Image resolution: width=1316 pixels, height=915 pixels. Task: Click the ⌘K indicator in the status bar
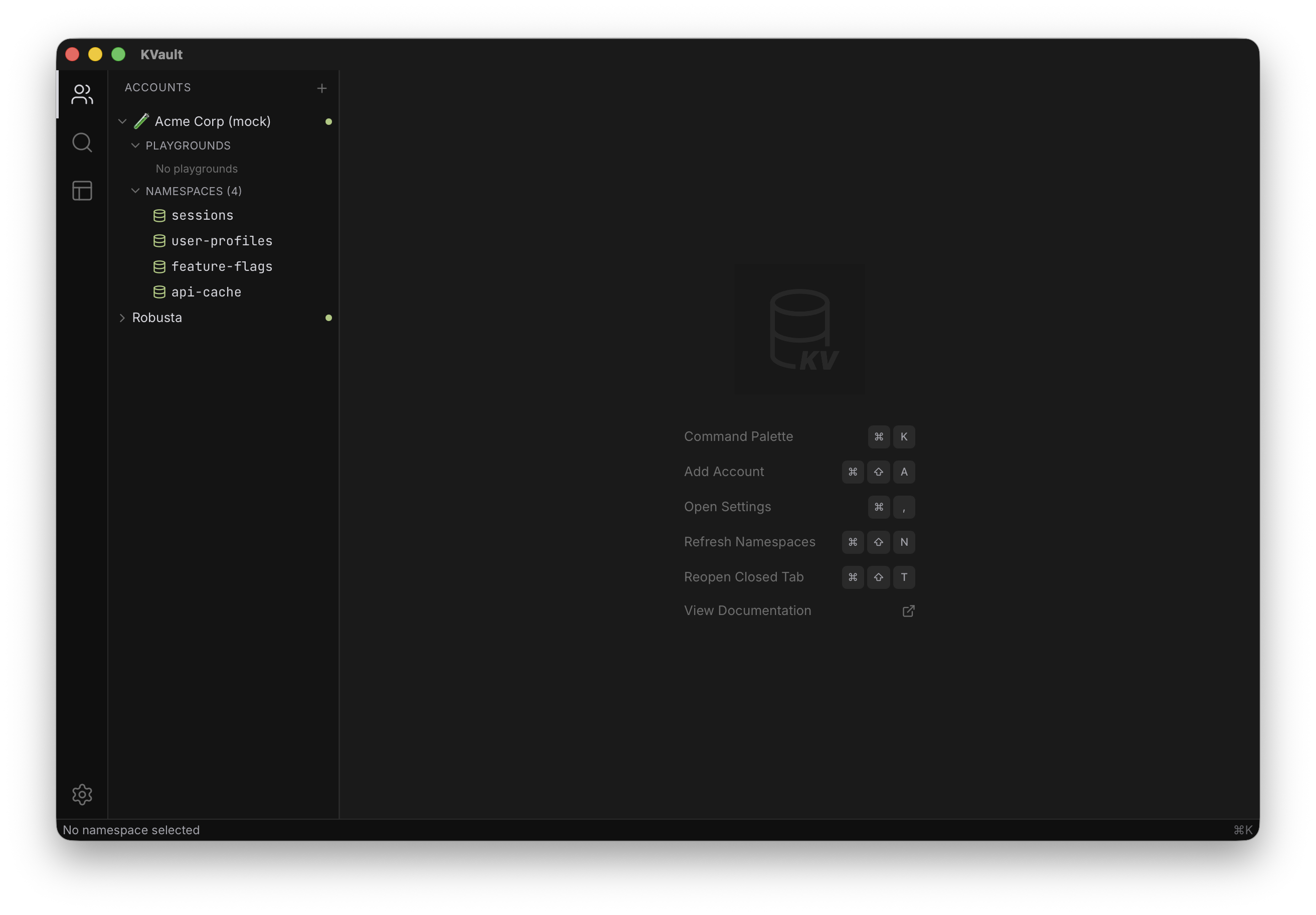click(1243, 830)
